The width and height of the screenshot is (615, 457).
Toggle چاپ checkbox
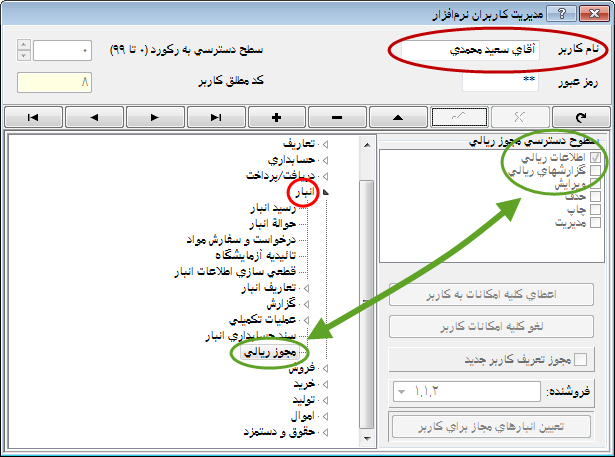(x=595, y=209)
